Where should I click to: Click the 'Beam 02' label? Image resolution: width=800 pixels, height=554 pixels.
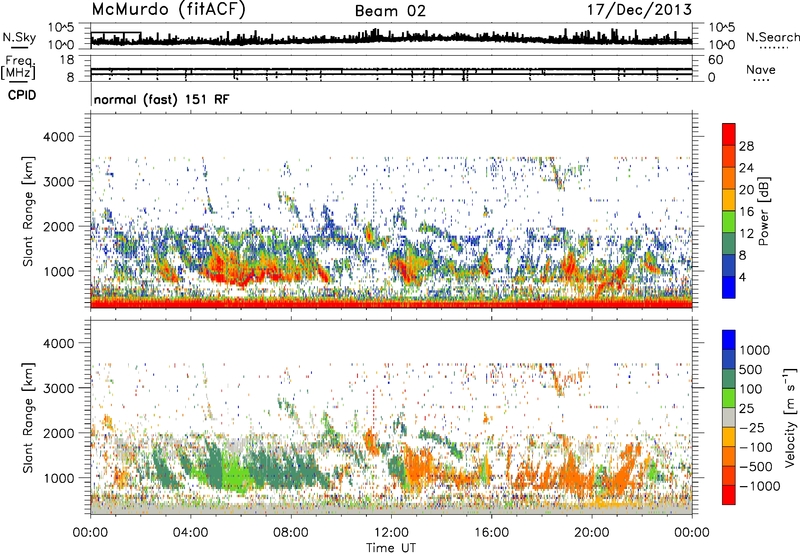390,11
